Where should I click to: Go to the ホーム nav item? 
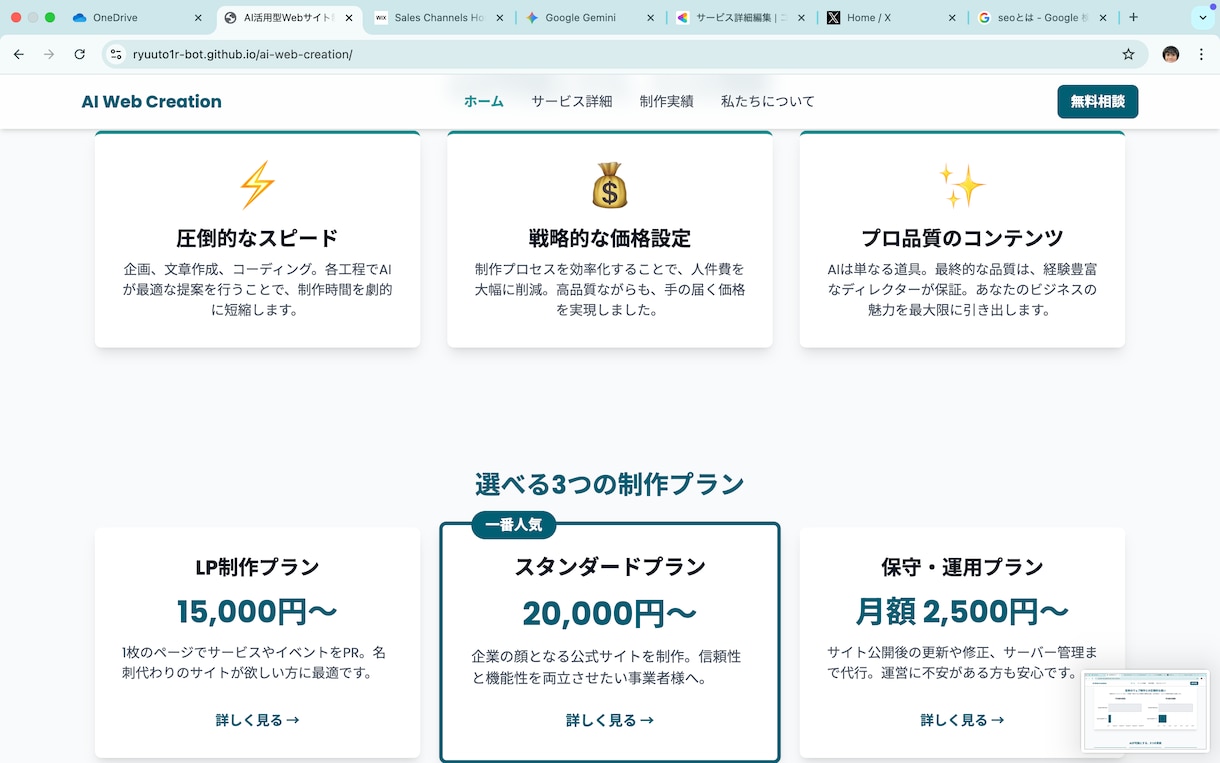(x=484, y=101)
